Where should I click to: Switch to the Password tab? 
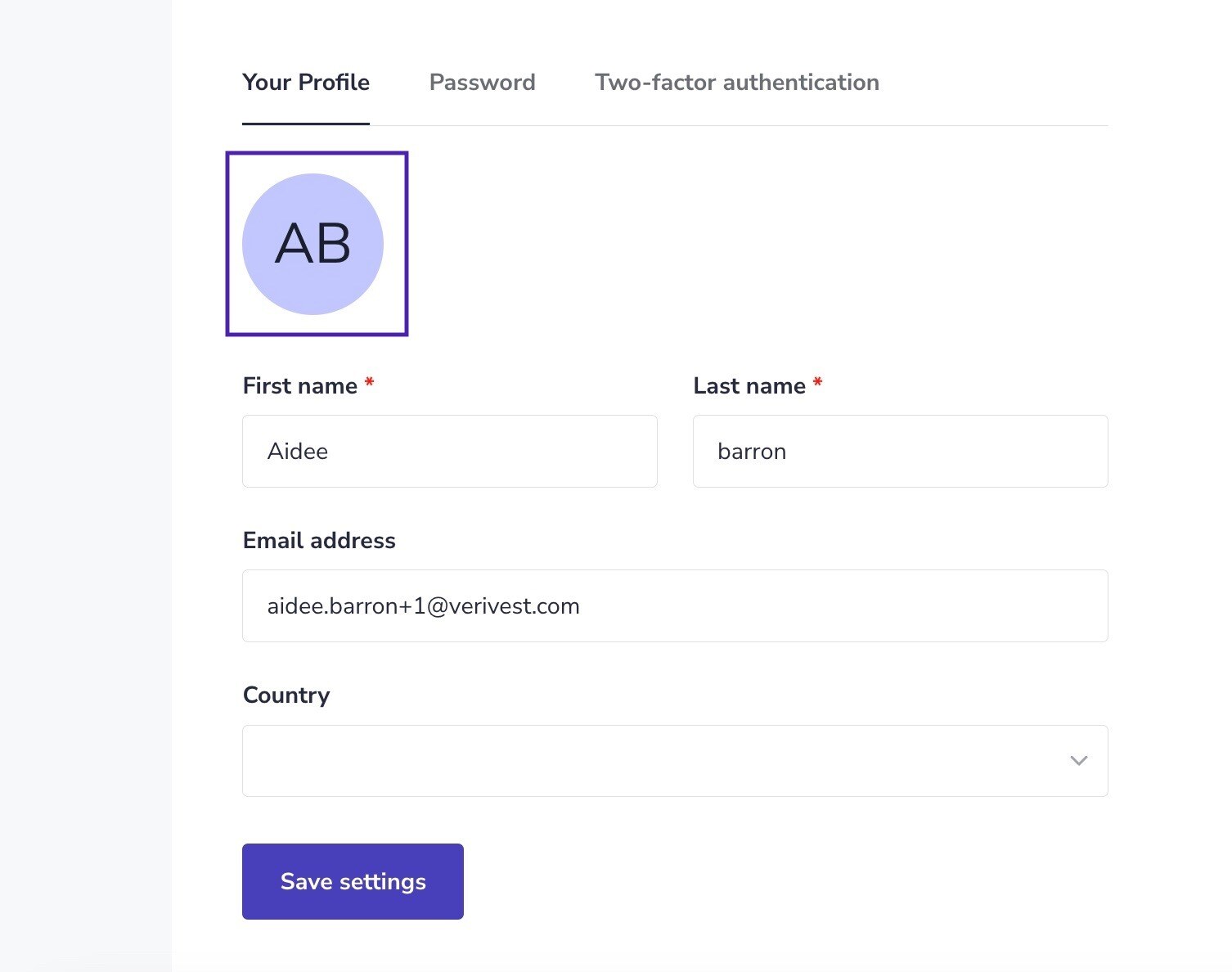click(482, 83)
